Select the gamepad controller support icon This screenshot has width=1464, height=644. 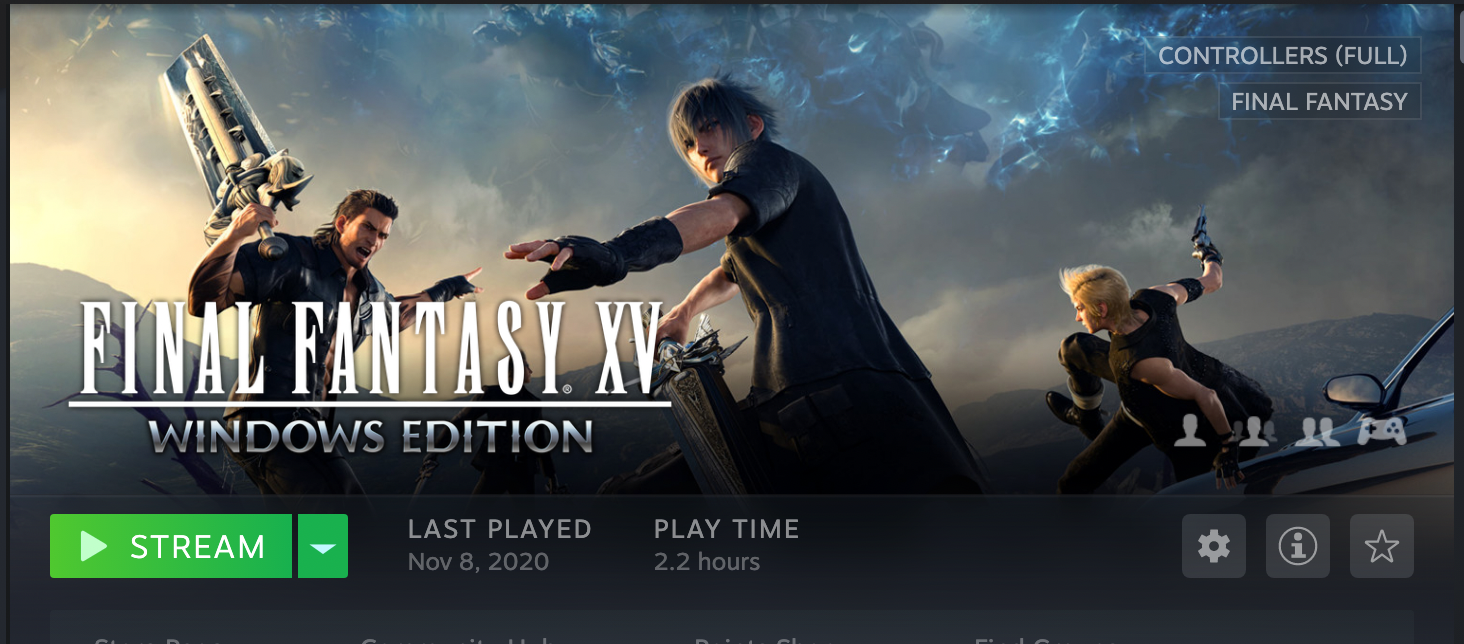[1382, 431]
